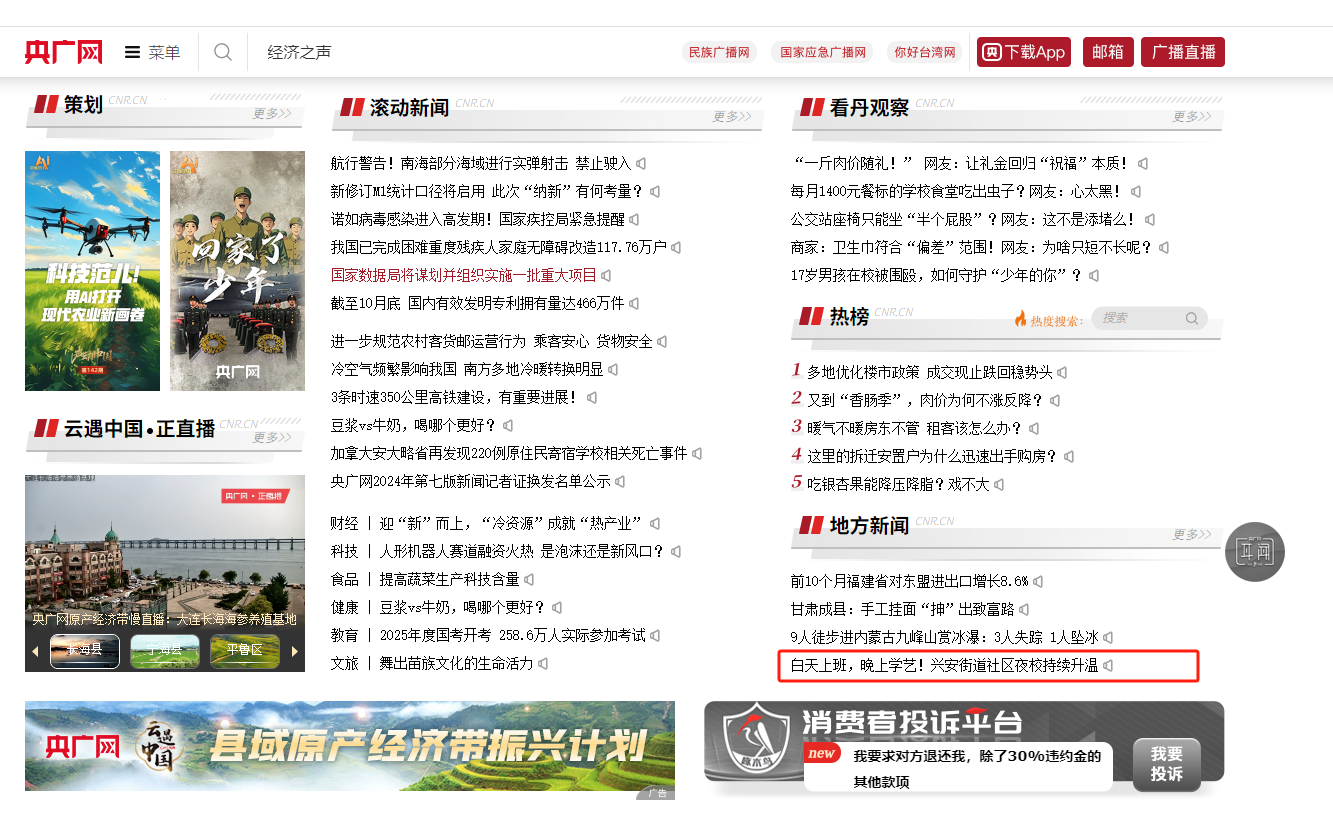Click the floating 耳闻 round icon

[x=1254, y=551]
